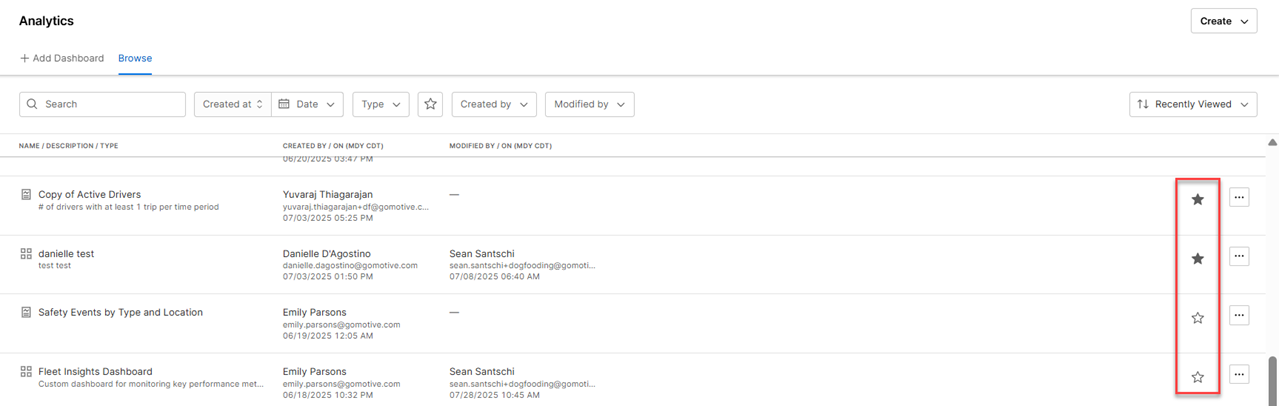1279x406 pixels.
Task: Open the ellipsis menu for danielle test
Action: [1239, 257]
